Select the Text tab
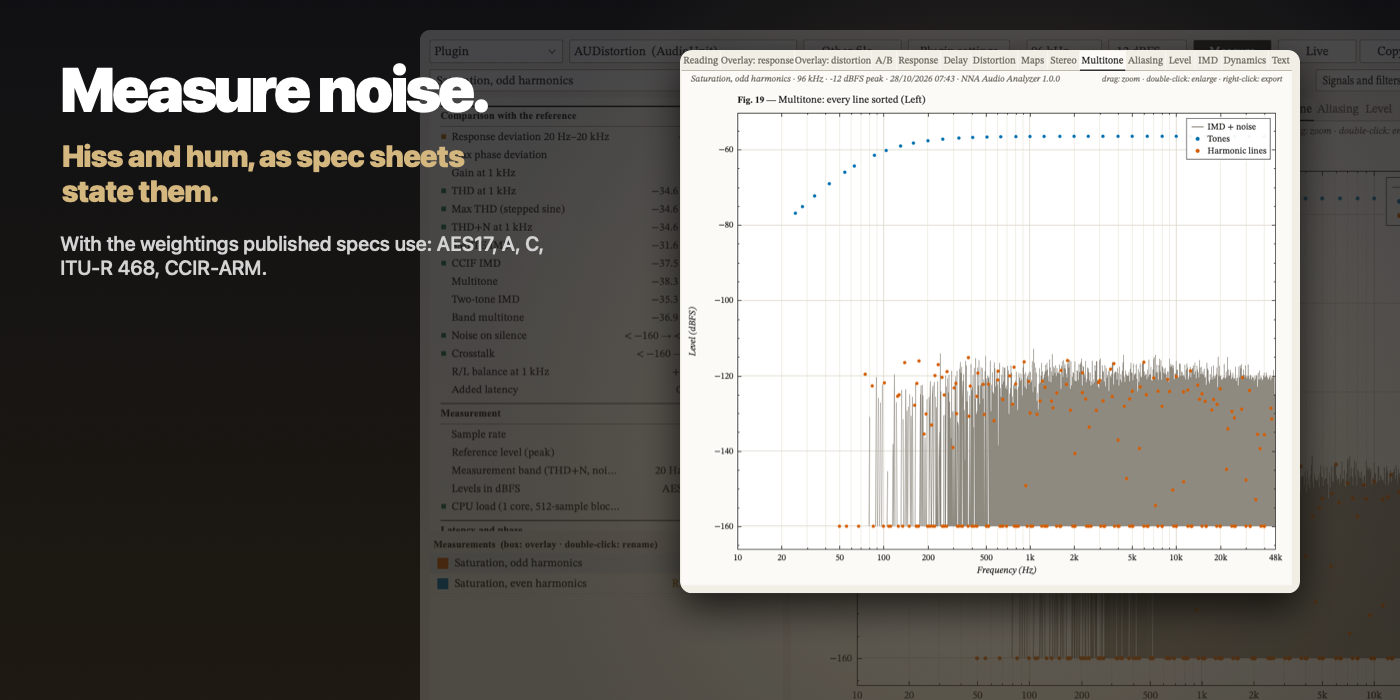This screenshot has width=1400, height=700. pyautogui.click(x=1281, y=61)
